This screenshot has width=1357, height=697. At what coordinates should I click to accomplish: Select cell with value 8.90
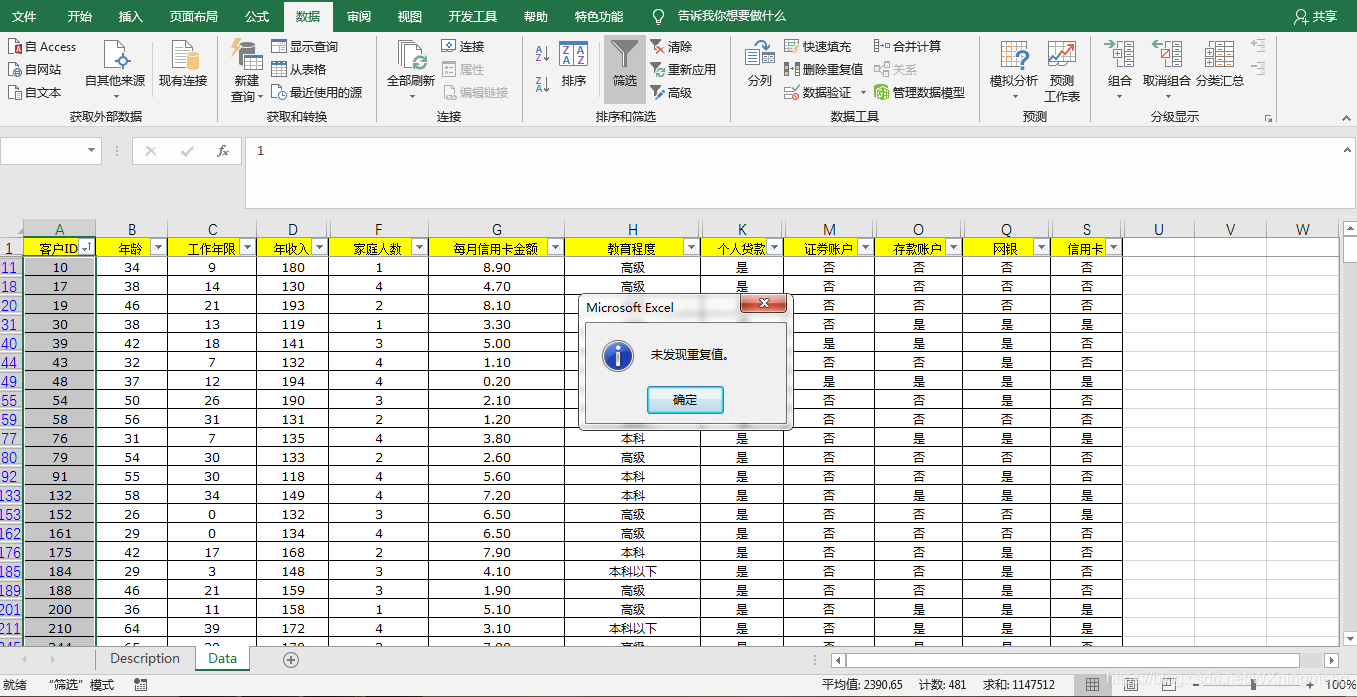496,267
